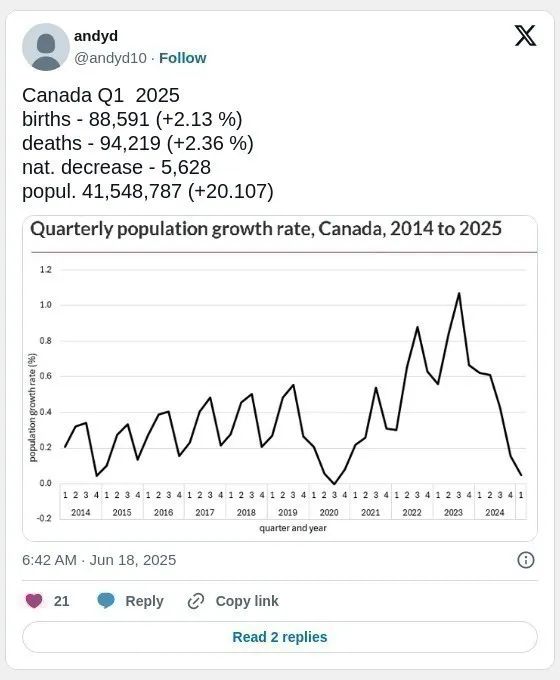Click the tweet text about Canada Q1 2025
The height and width of the screenshot is (680, 560).
[x=148, y=143]
